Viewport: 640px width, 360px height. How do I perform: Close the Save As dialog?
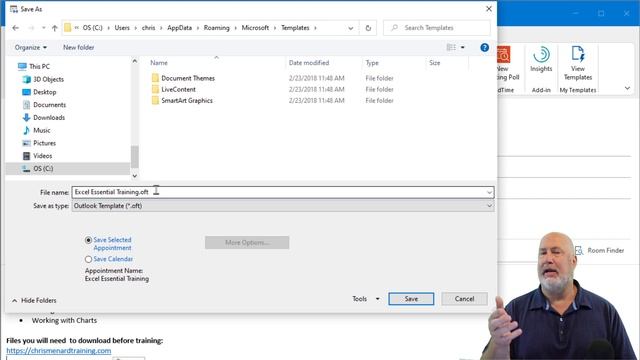[x=489, y=9]
